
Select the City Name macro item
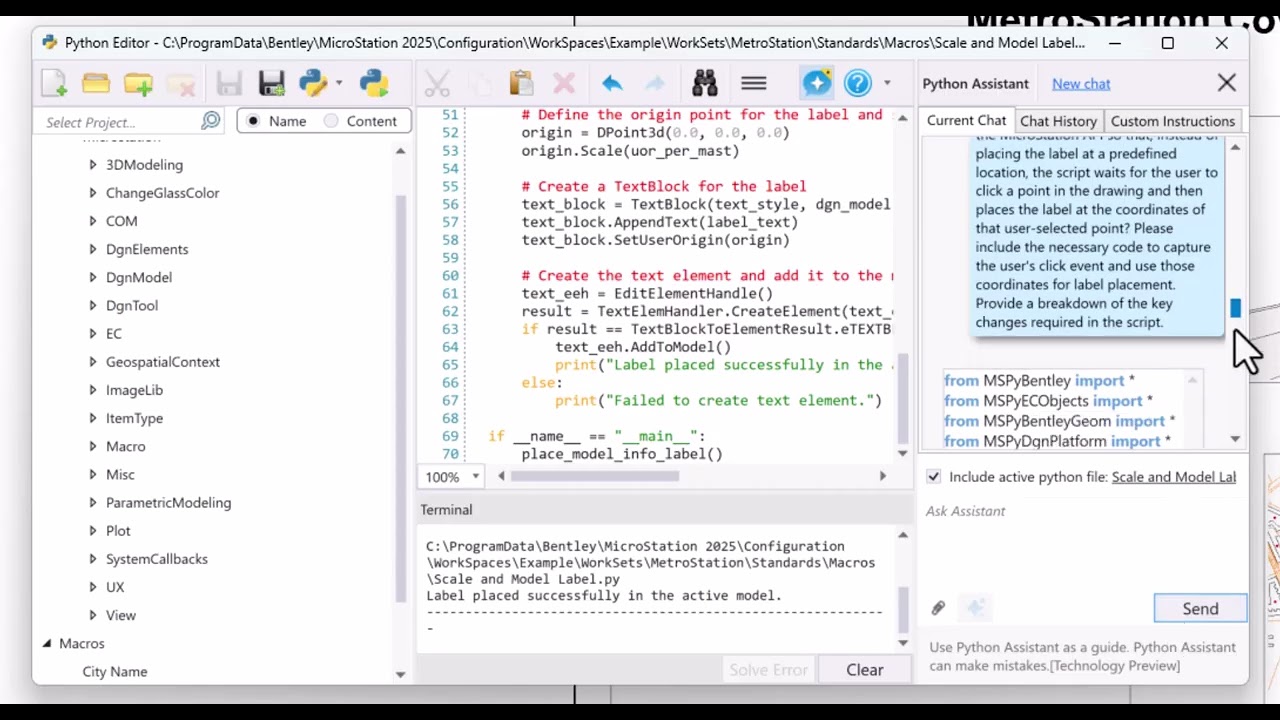tap(115, 671)
